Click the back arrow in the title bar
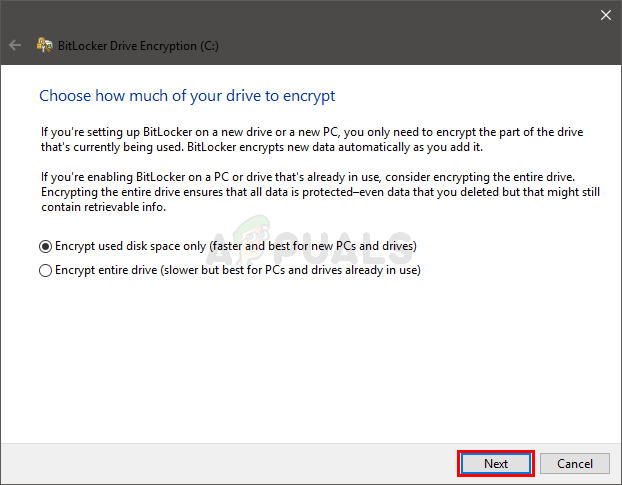 coord(15,45)
